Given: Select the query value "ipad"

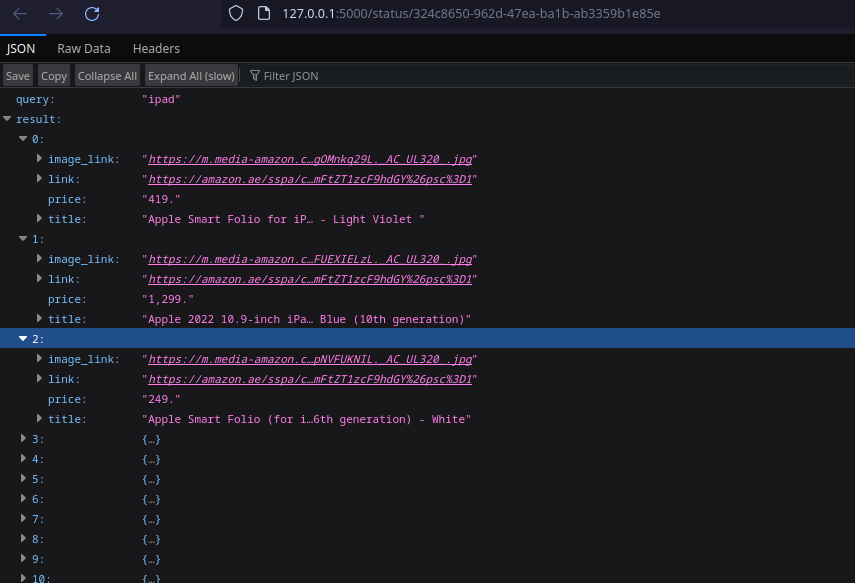Looking at the screenshot, I should [x=161, y=99].
